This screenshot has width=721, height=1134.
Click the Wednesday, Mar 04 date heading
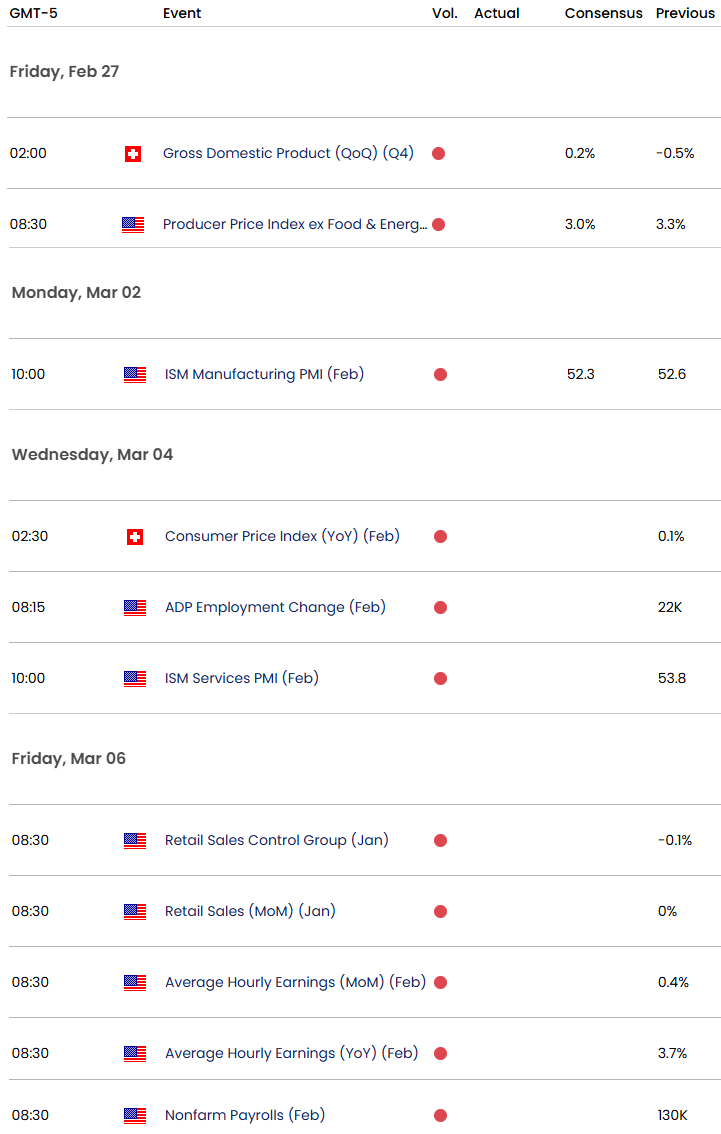(92, 455)
